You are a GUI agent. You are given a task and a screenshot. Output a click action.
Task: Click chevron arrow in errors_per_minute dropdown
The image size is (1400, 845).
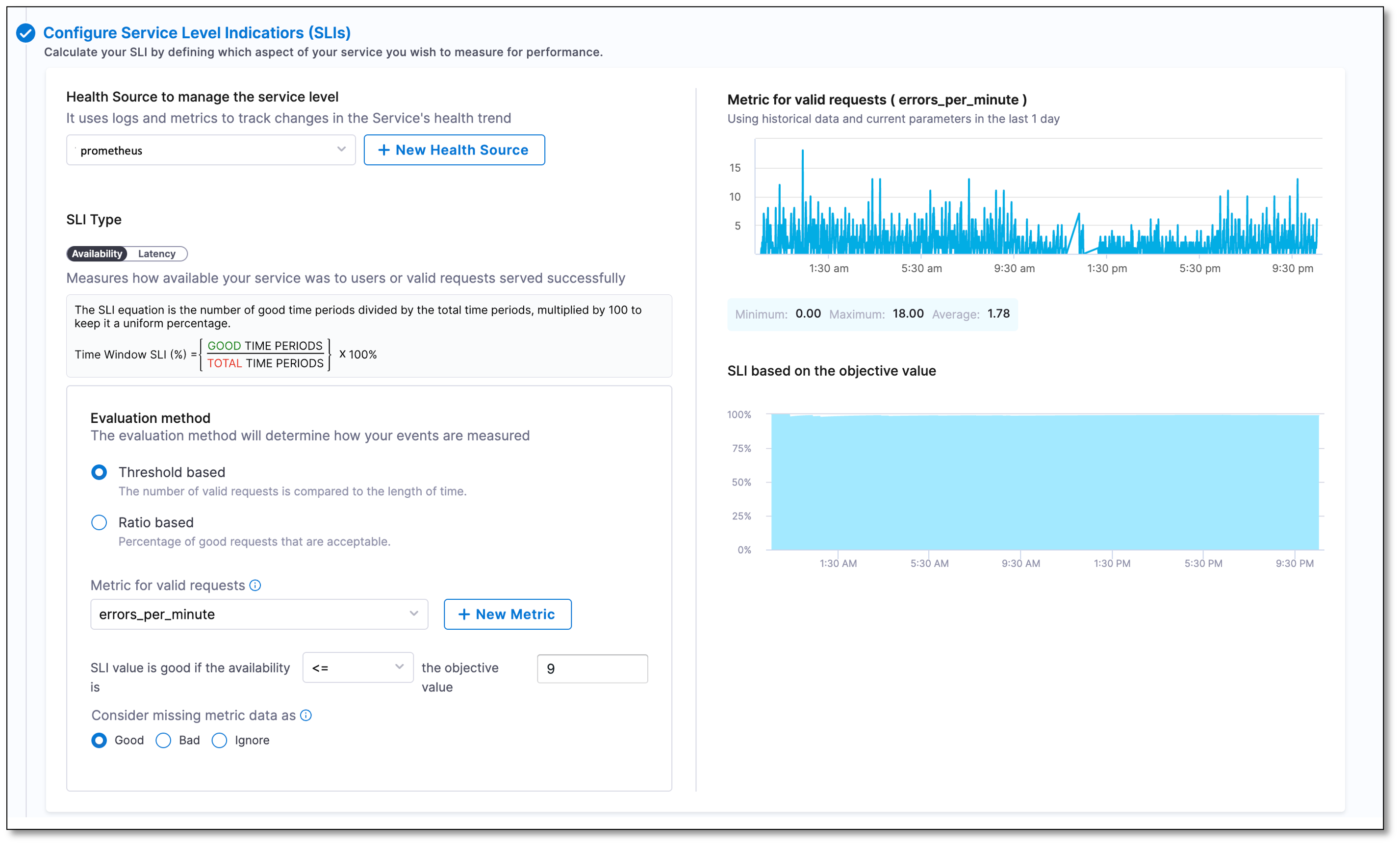click(x=414, y=614)
